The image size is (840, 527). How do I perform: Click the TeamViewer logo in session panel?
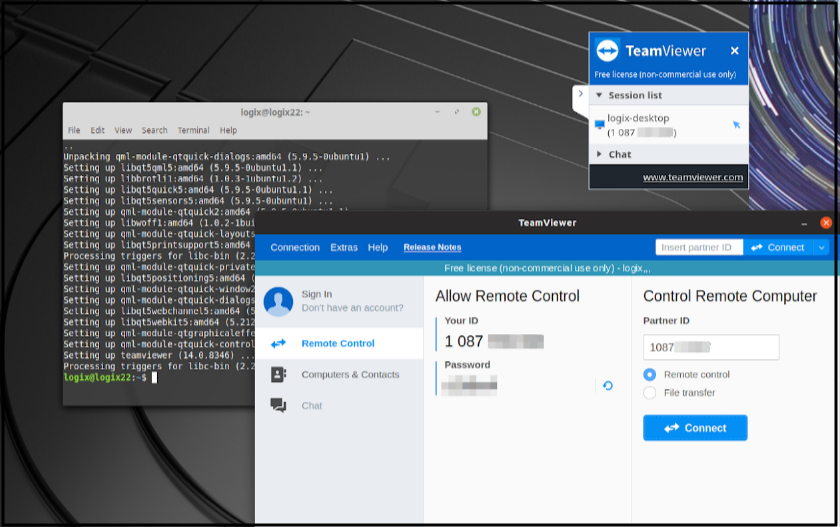tap(608, 50)
